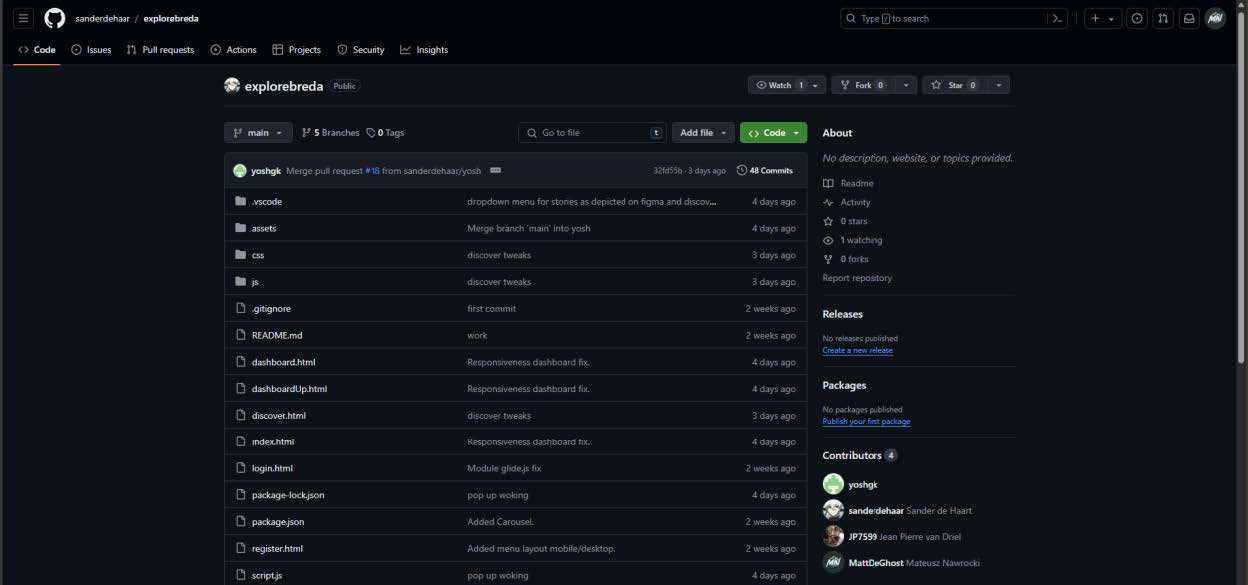Expand the green Code dropdown
This screenshot has height=585, width=1248.
[x=773, y=133]
